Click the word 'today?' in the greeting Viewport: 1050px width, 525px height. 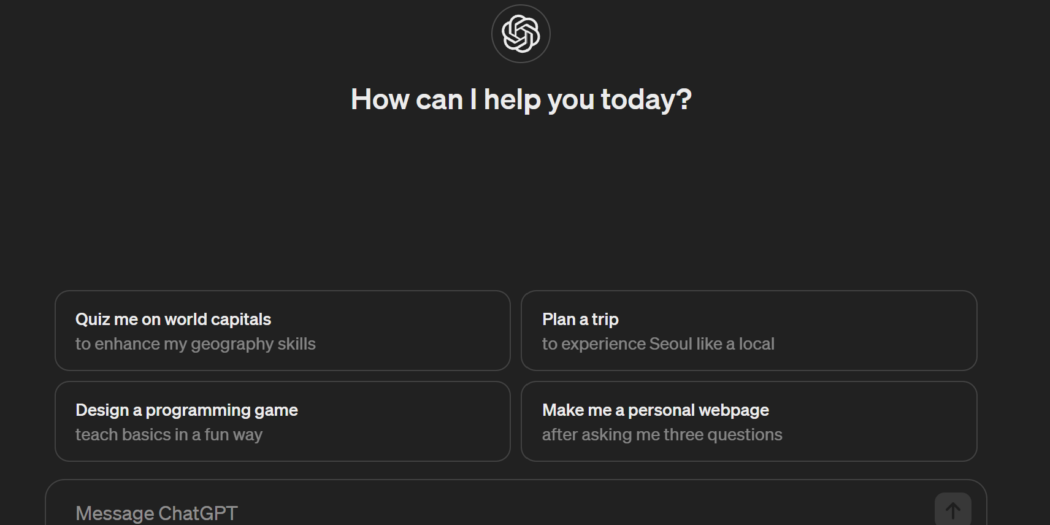(x=646, y=100)
